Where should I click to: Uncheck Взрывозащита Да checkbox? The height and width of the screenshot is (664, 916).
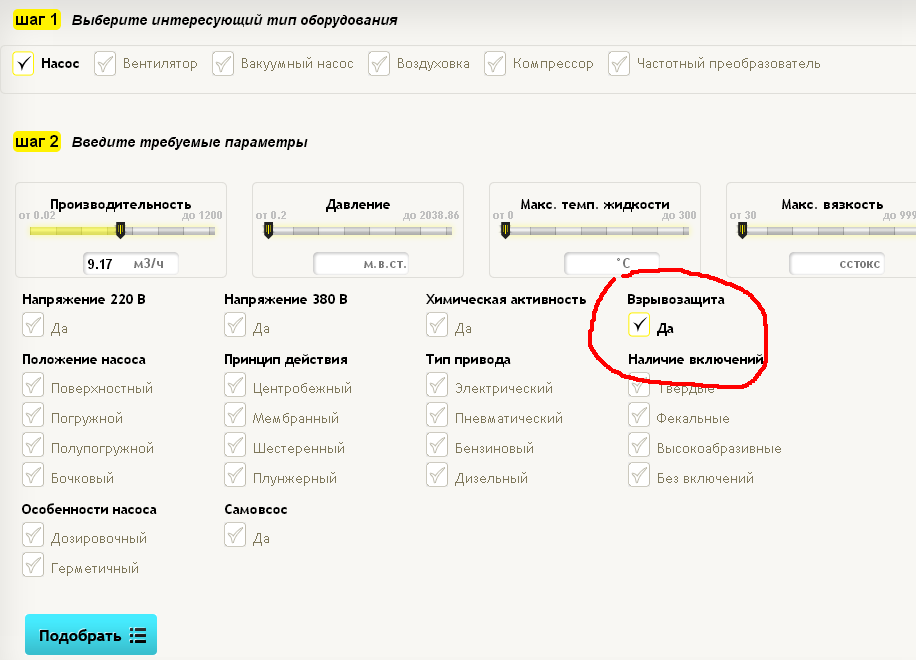click(638, 326)
